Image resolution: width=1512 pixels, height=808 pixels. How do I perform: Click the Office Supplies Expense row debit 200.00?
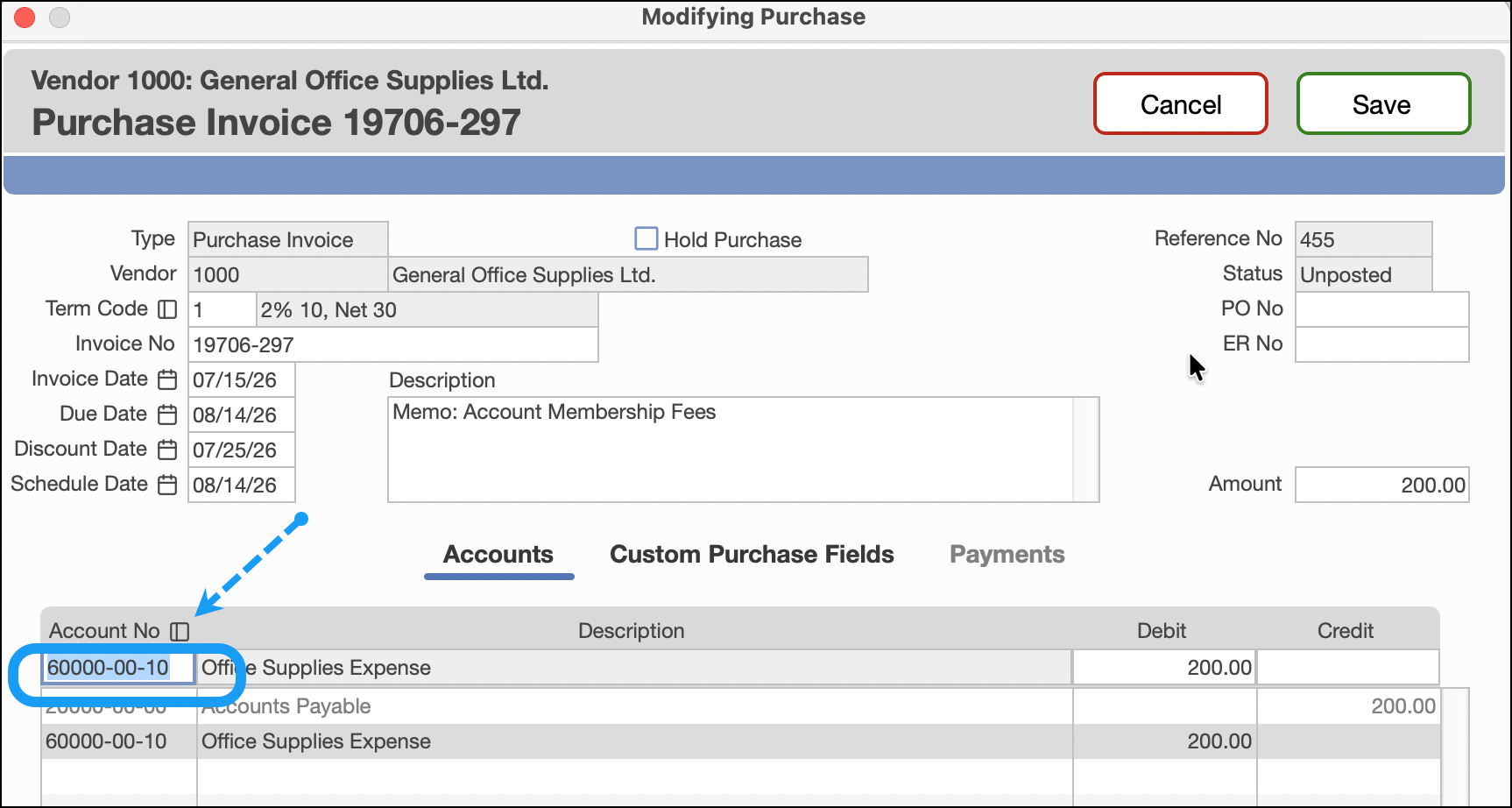(x=1219, y=741)
